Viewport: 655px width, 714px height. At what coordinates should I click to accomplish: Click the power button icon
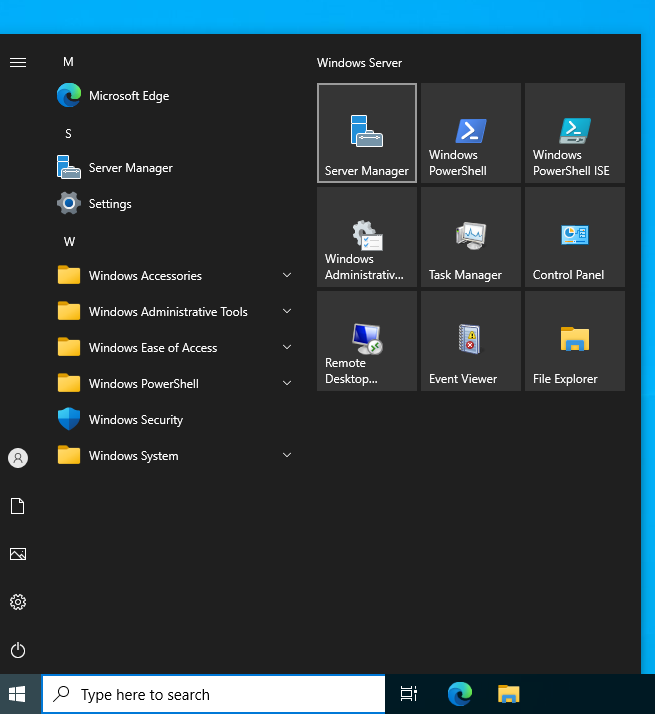(x=18, y=650)
